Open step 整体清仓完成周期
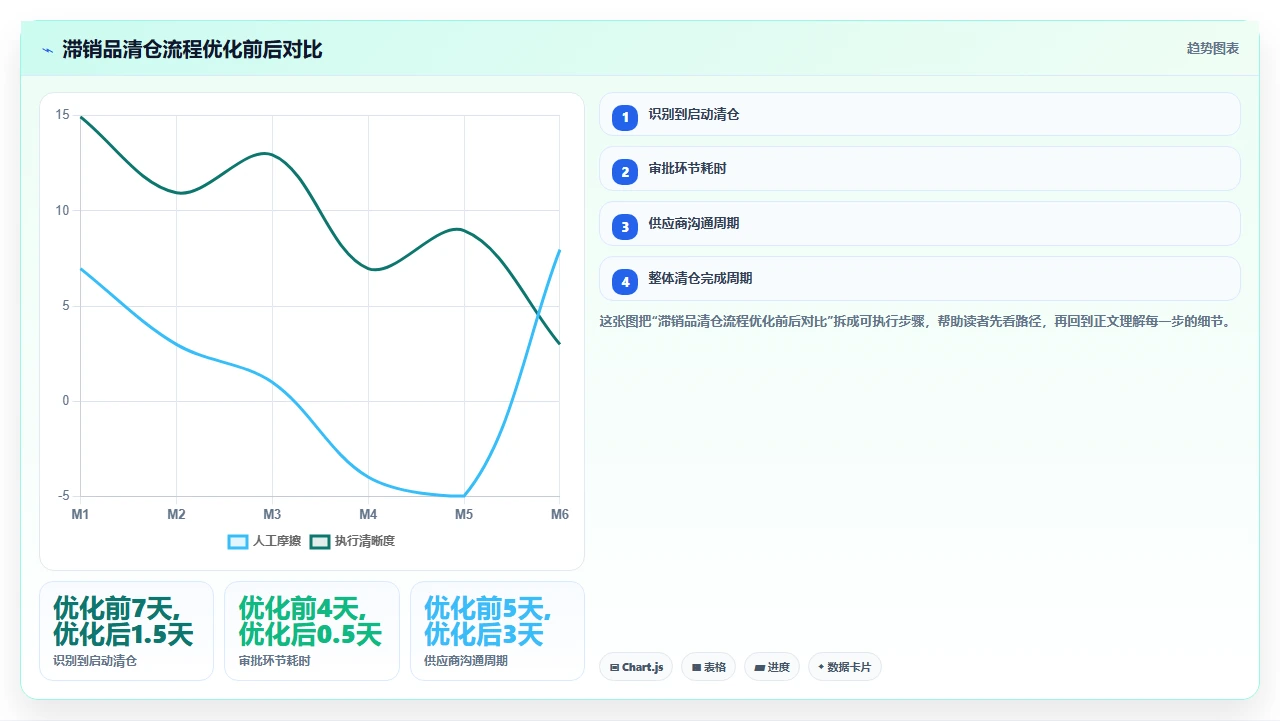This screenshot has height=721, width=1280. coord(920,279)
